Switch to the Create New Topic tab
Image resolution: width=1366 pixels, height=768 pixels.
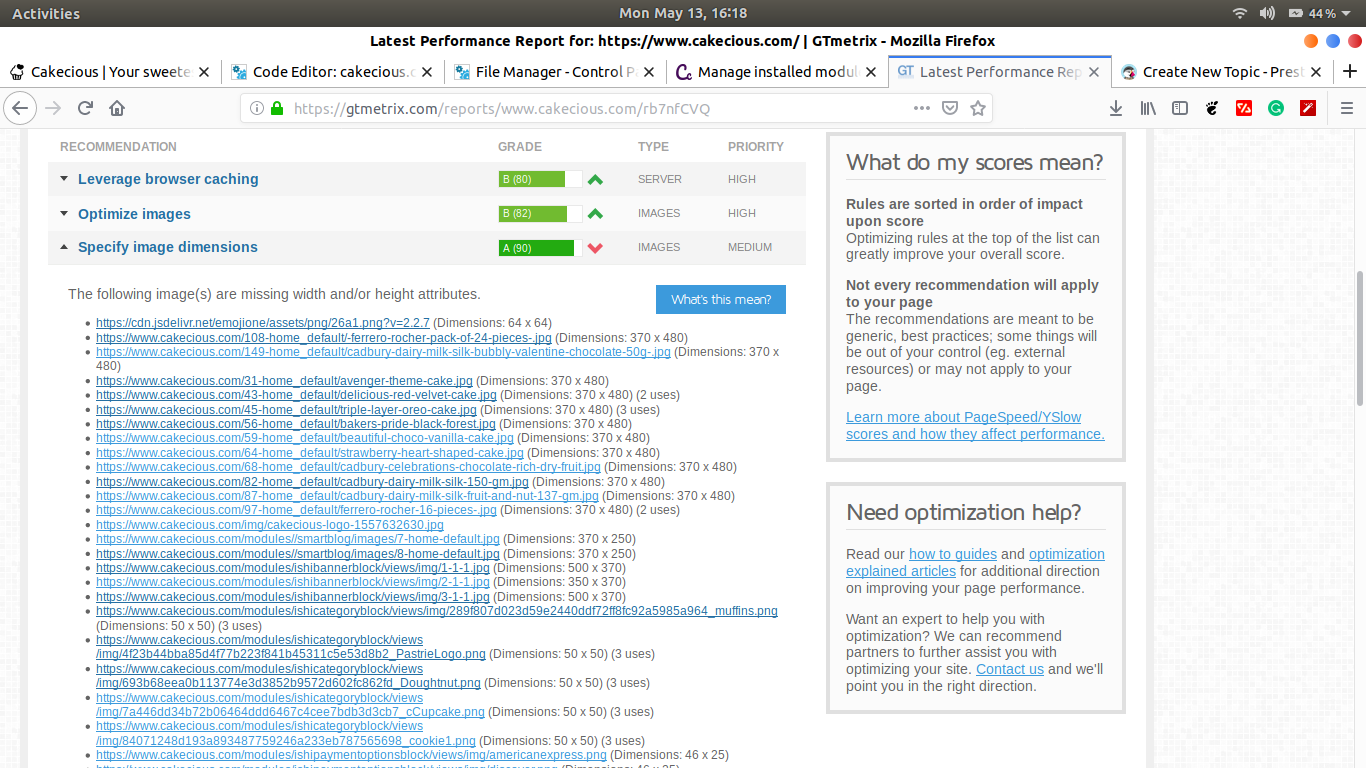[1222, 72]
